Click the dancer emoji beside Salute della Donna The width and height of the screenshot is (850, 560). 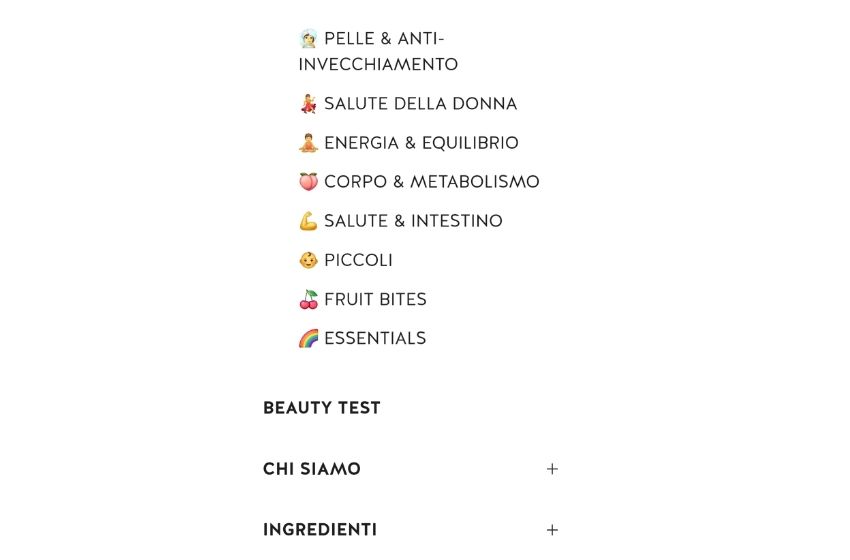click(x=308, y=104)
